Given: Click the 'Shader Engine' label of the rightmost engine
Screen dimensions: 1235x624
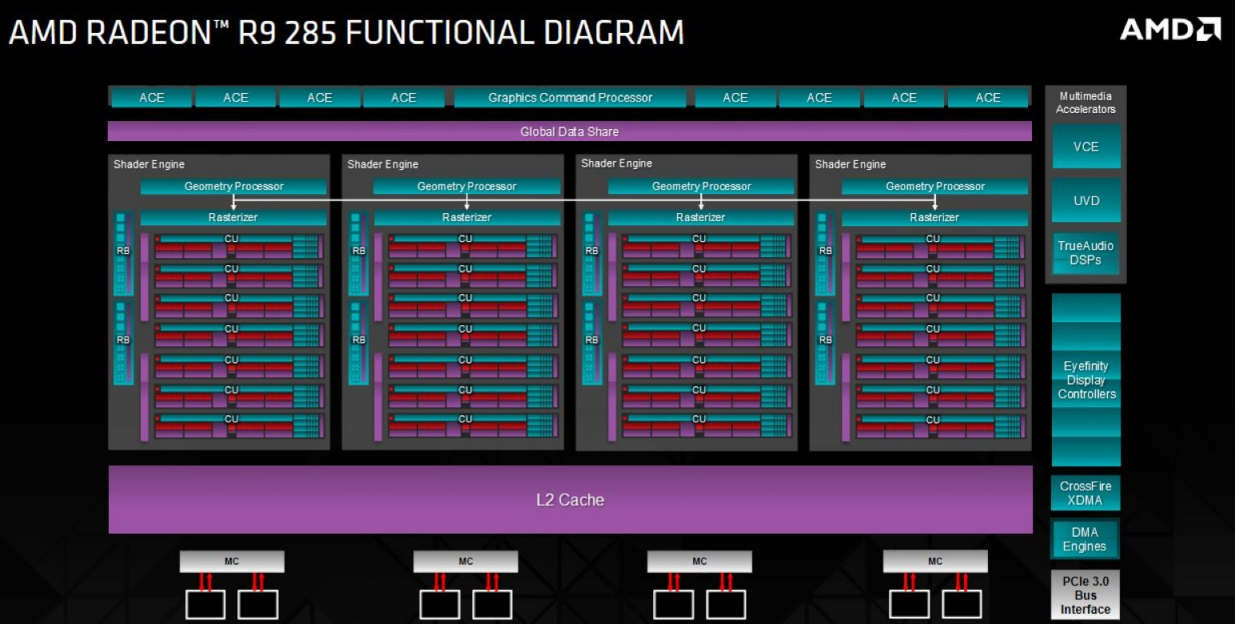Looking at the screenshot, I should click(850, 164).
